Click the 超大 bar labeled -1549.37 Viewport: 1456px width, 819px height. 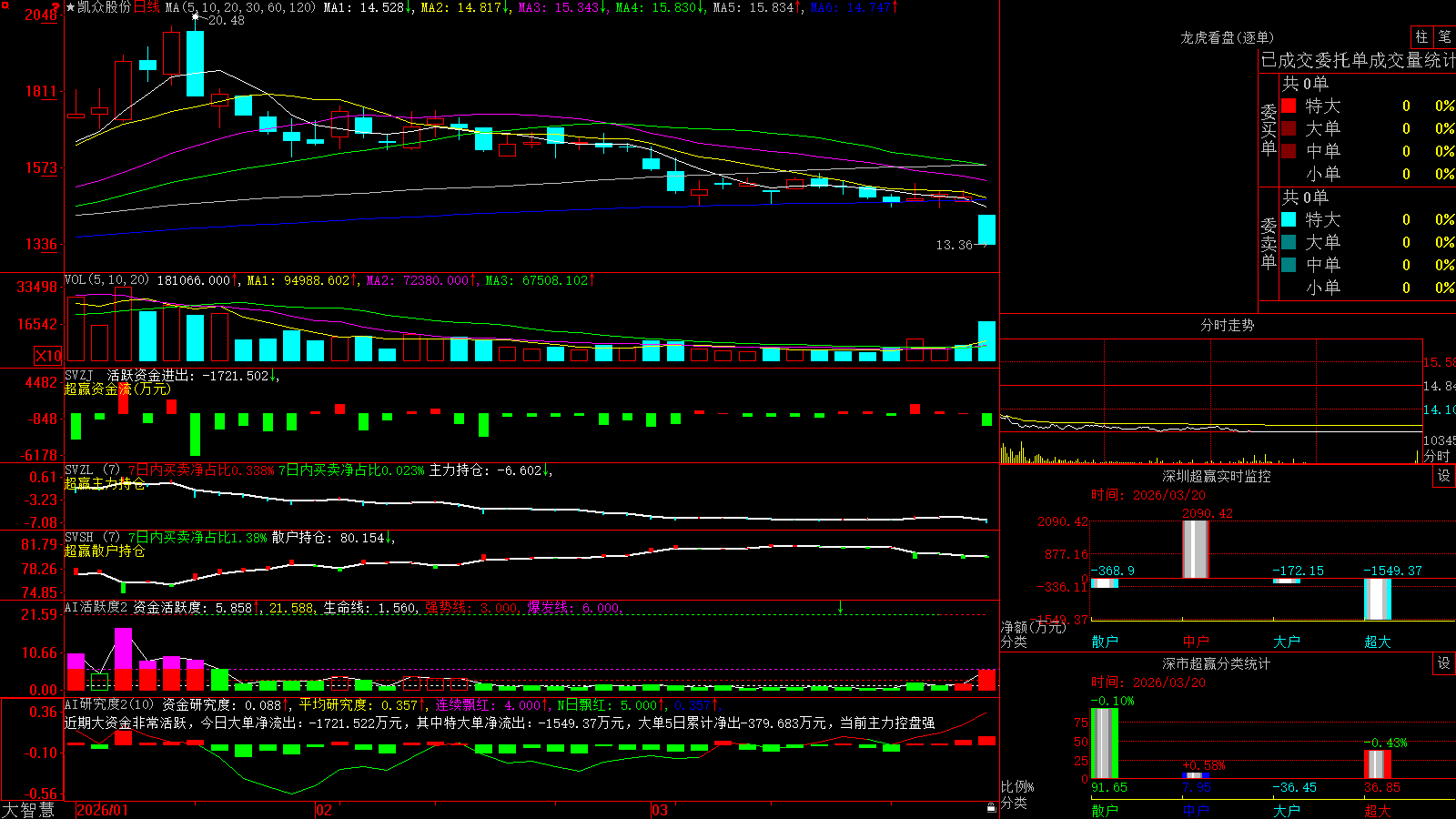click(1378, 599)
